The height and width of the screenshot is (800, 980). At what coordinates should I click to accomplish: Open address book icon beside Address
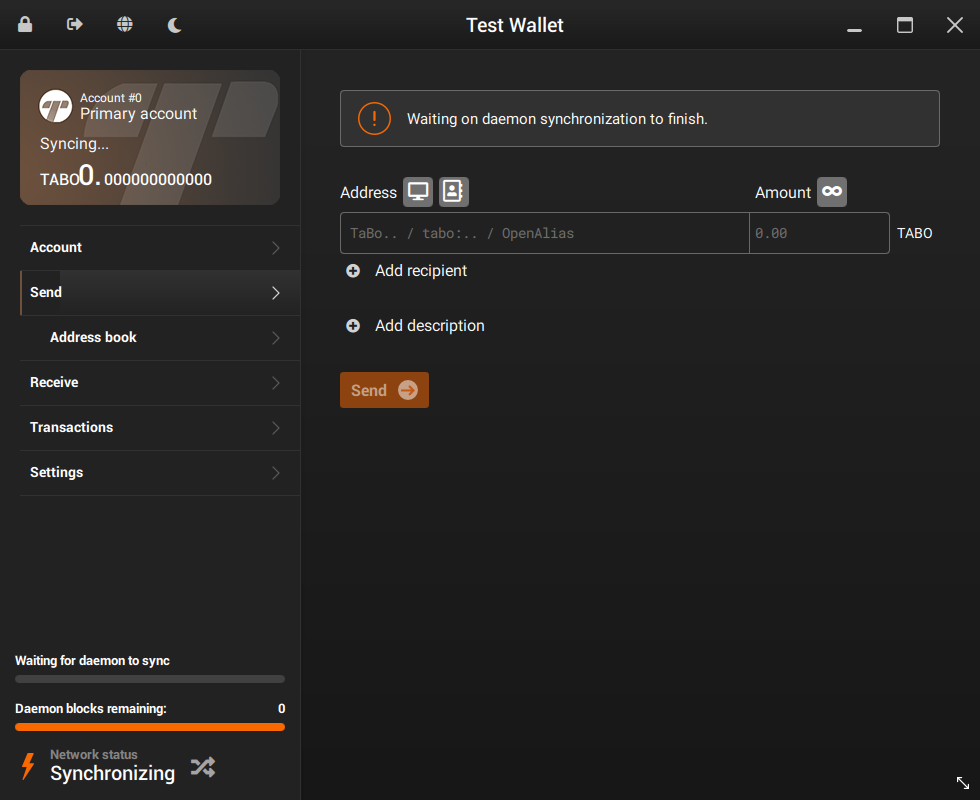(x=454, y=192)
